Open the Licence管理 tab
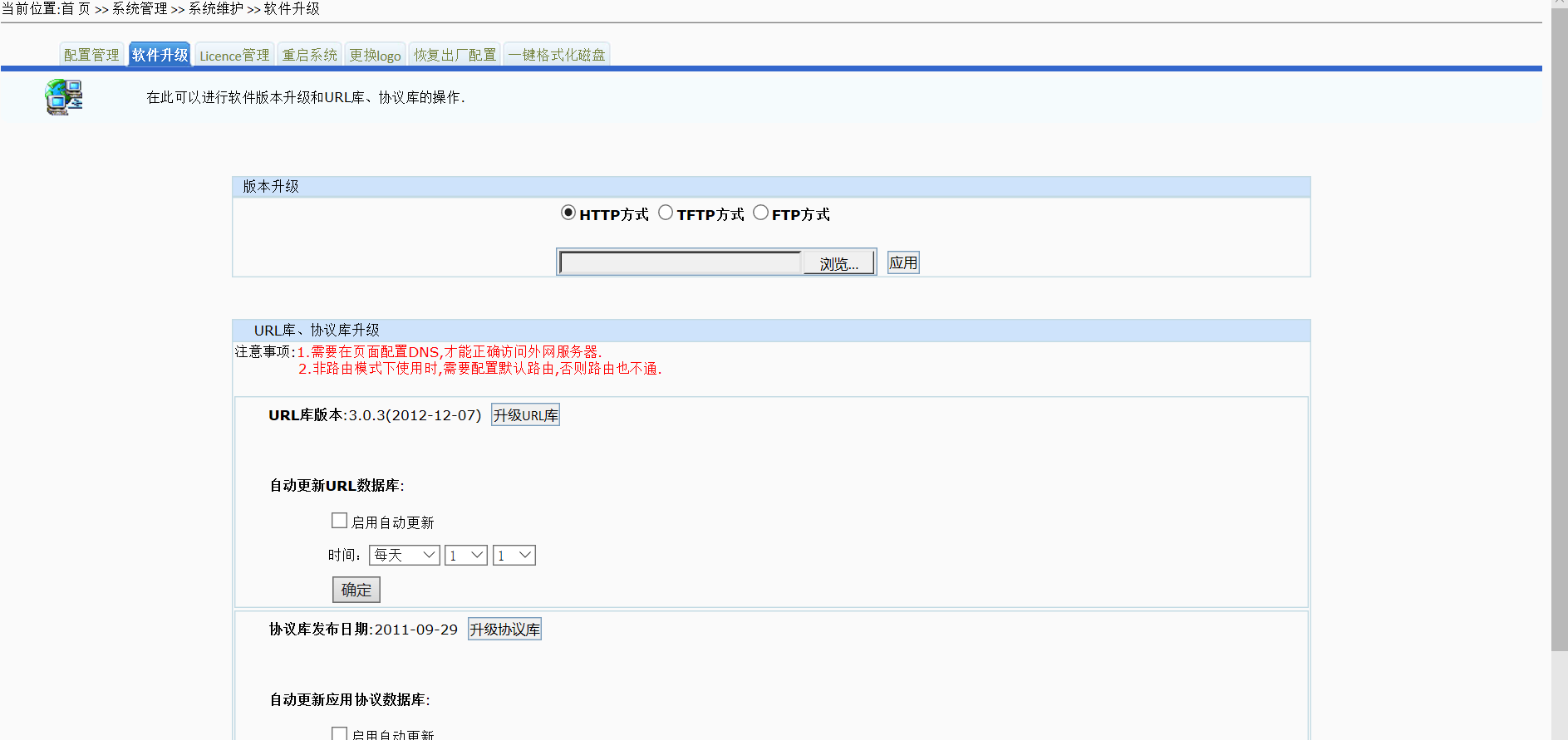Screen dimensions: 1568x740 click(x=234, y=55)
